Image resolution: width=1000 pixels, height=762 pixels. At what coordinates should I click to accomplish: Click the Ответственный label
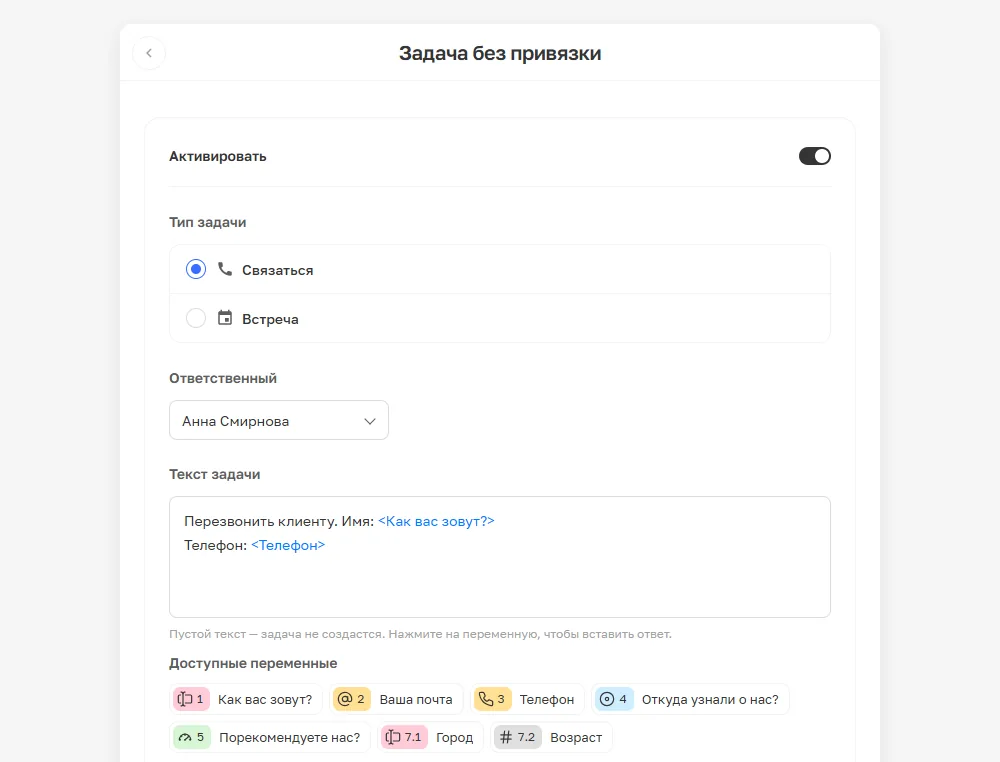pyautogui.click(x=223, y=378)
